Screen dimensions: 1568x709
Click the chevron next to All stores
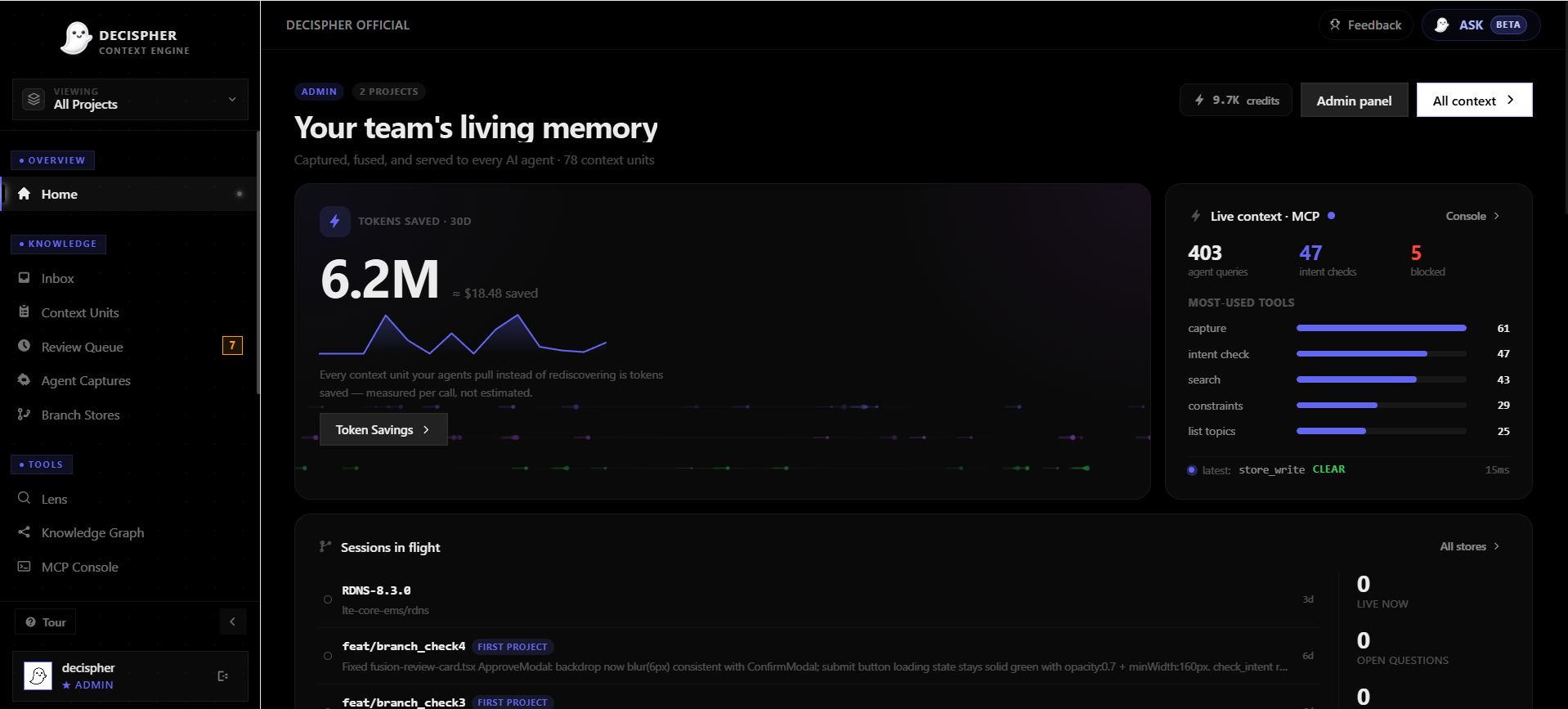click(x=1497, y=546)
